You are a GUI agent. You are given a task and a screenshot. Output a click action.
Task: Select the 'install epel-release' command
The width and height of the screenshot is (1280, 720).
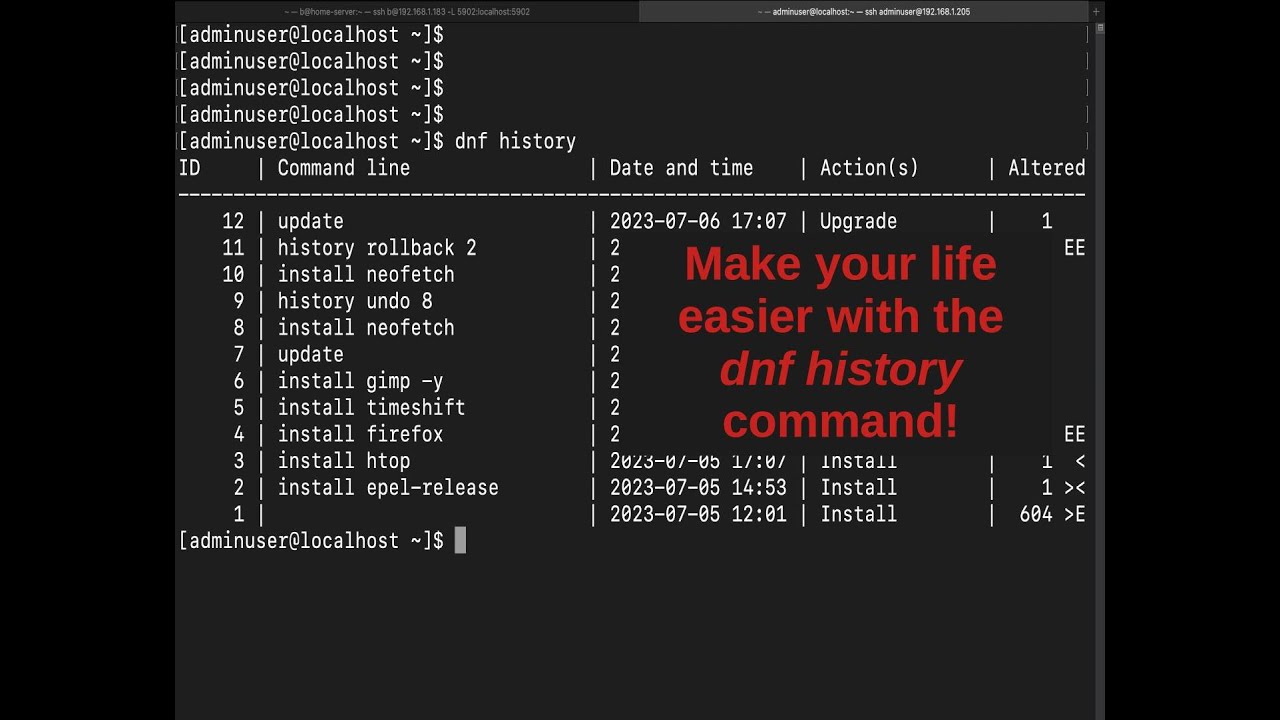coord(388,488)
